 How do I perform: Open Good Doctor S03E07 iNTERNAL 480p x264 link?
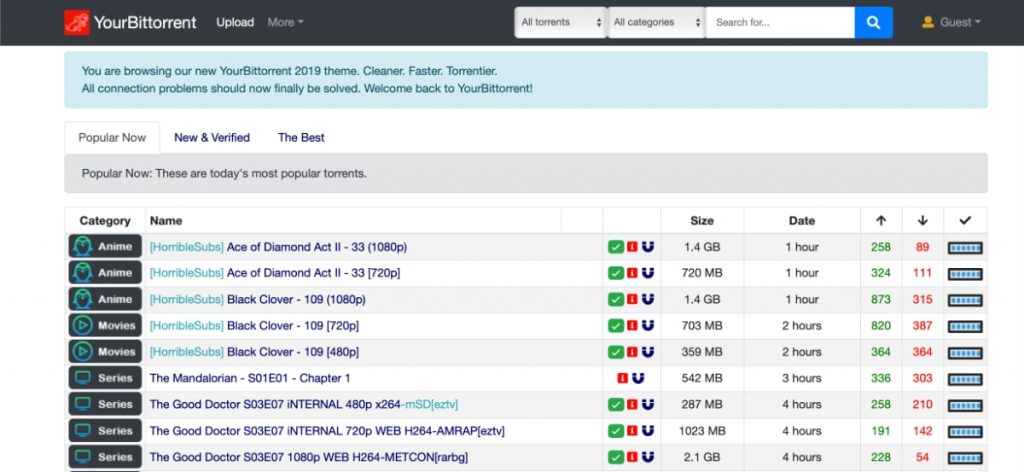point(304,404)
